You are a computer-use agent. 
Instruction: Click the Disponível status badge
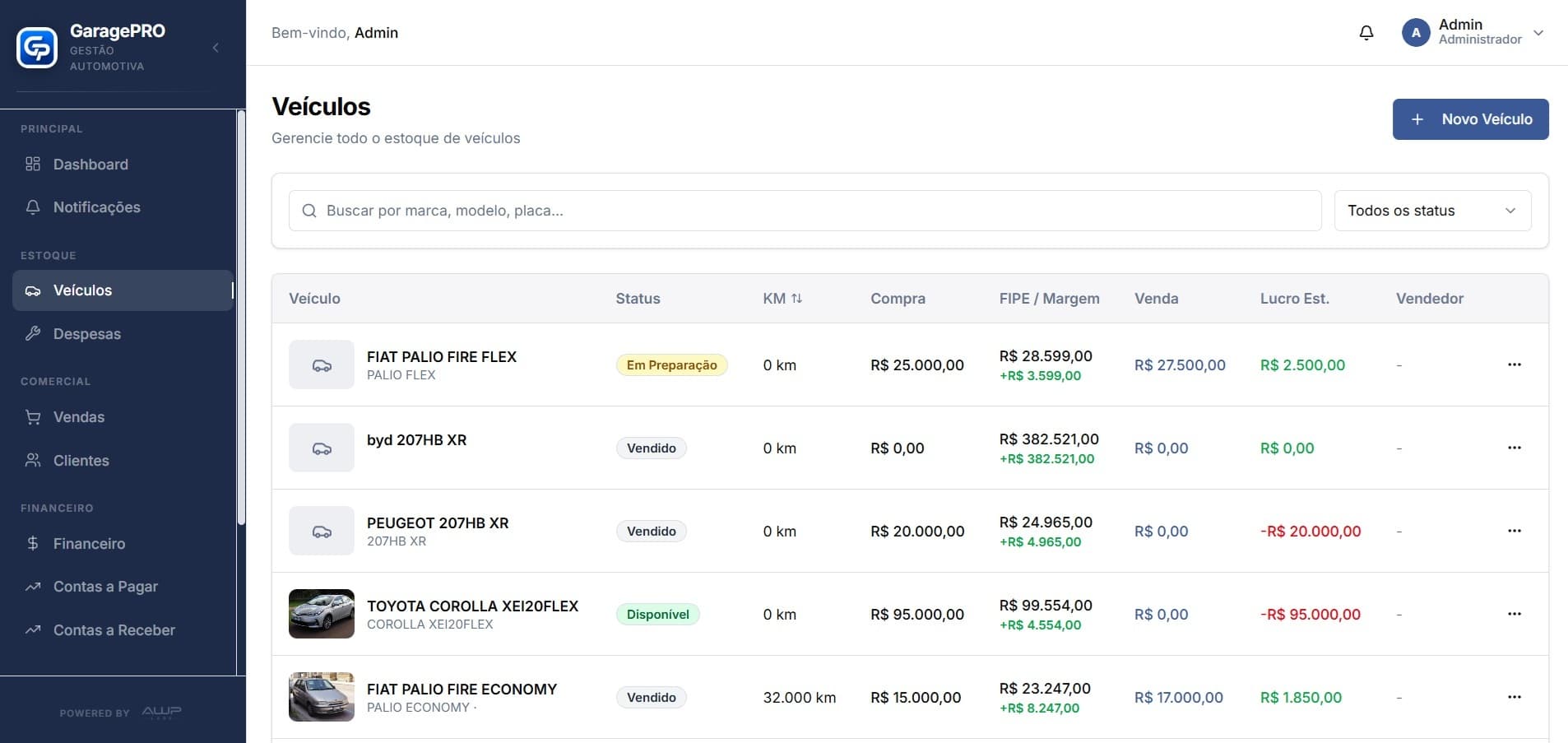pyautogui.click(x=657, y=614)
